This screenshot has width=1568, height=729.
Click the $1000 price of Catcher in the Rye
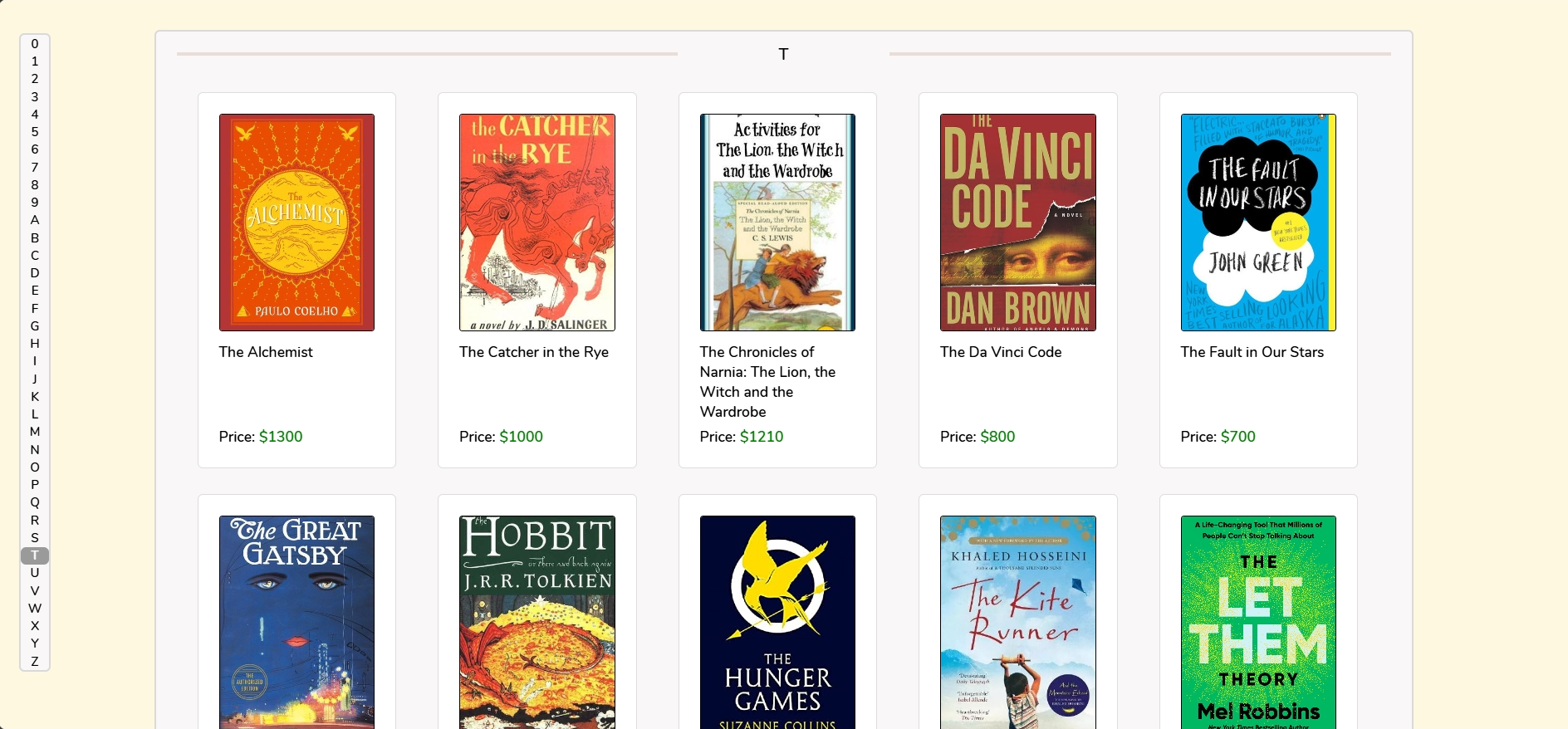coord(521,437)
